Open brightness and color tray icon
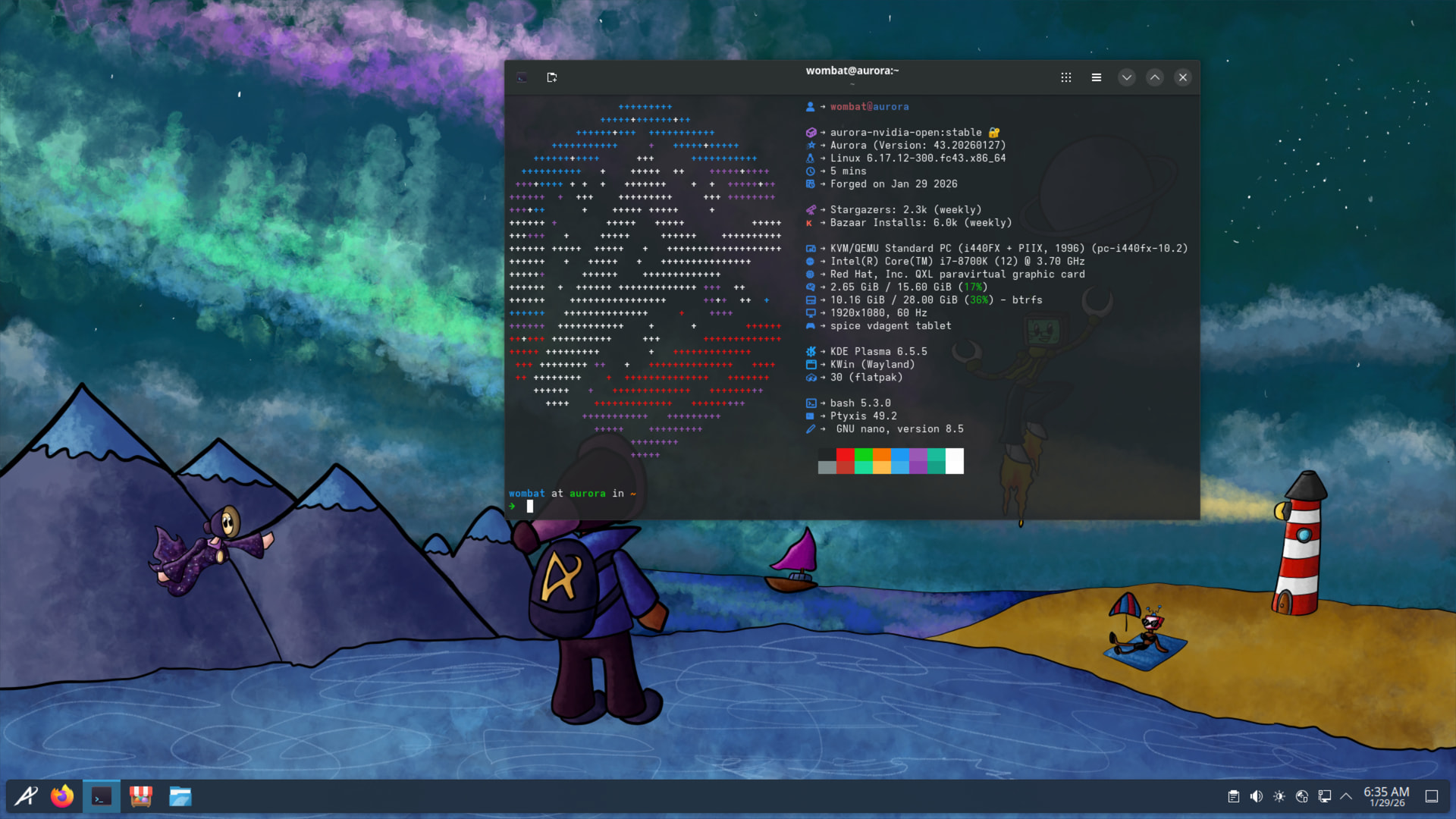Image resolution: width=1456 pixels, height=819 pixels. (x=1279, y=796)
